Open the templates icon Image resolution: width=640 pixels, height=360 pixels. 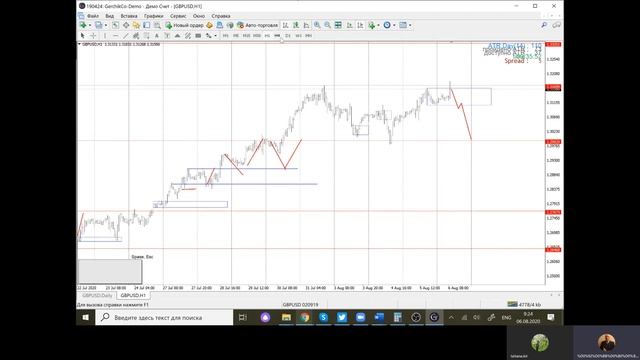pos(403,25)
